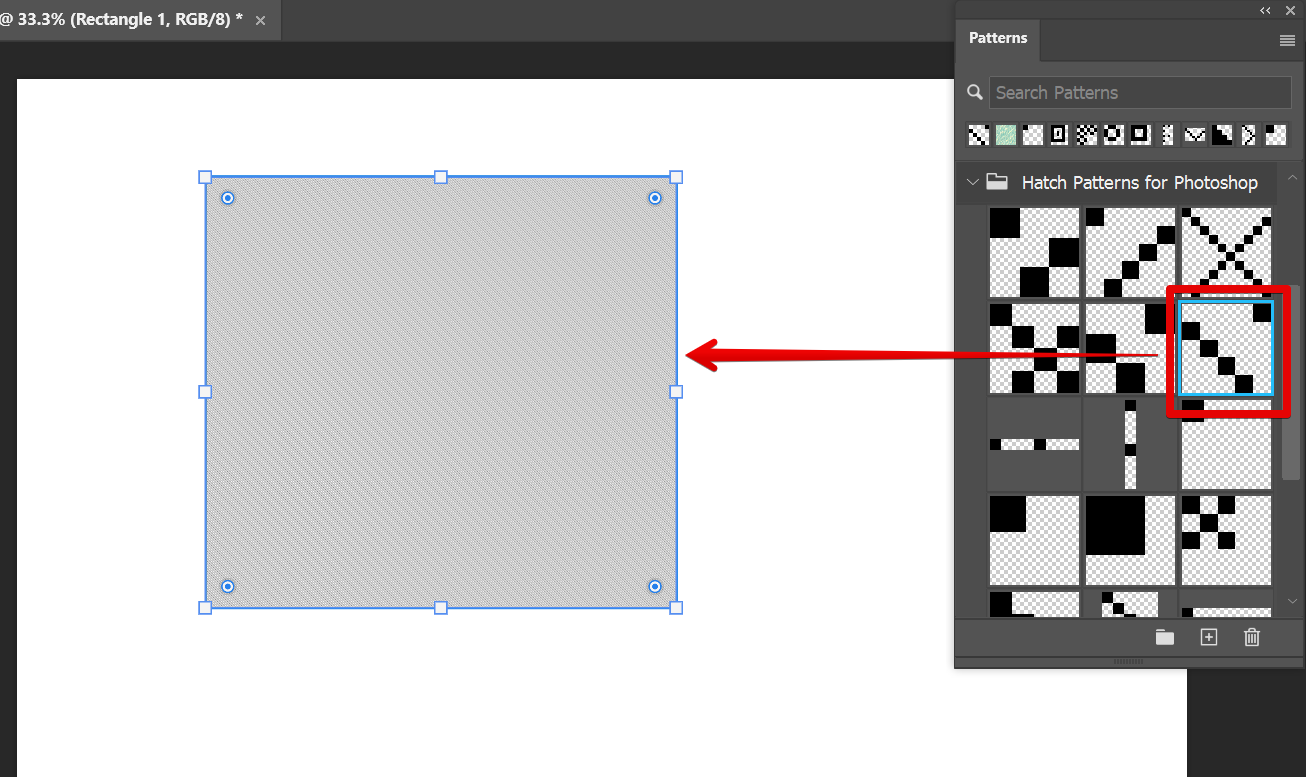Collapse the Hatch Patterns for Photoshop group
The image size is (1306, 777).
click(x=973, y=182)
